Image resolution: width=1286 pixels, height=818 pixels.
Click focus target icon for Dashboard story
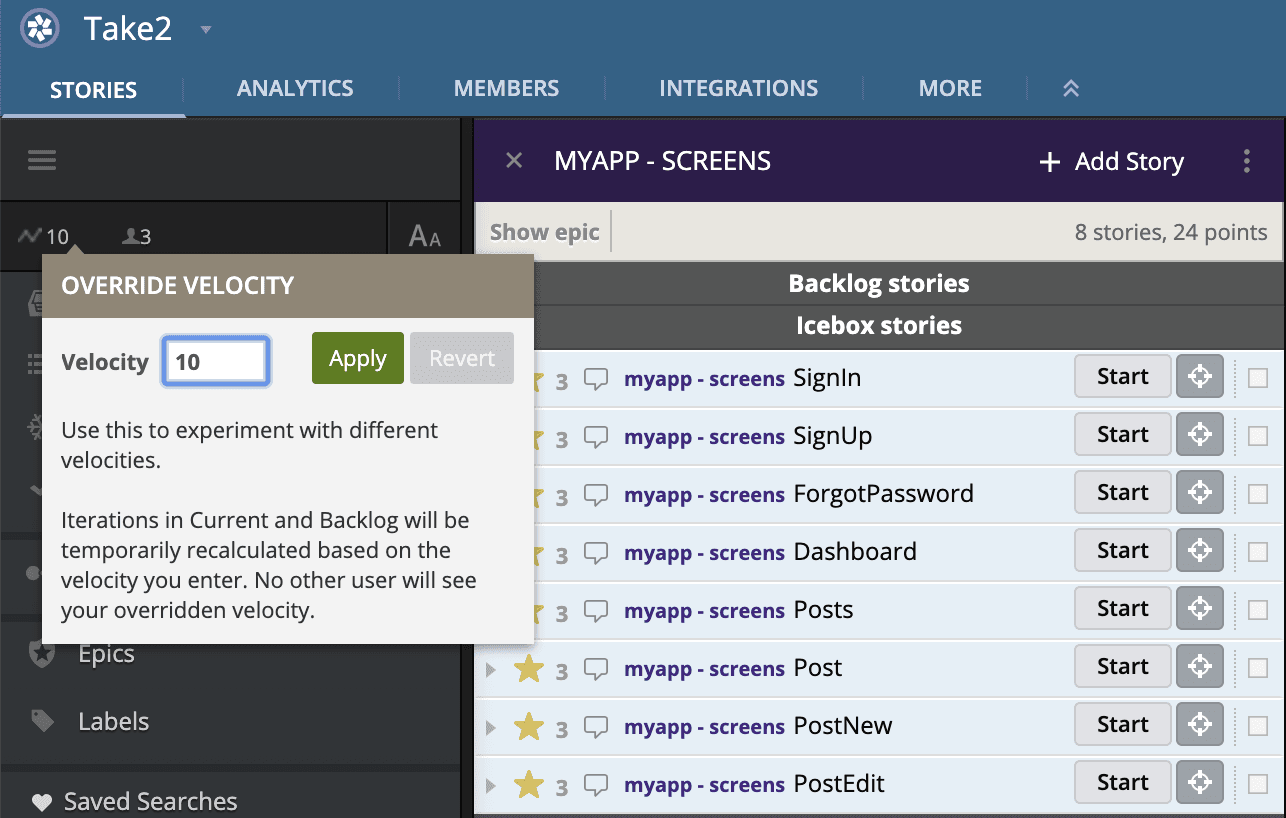coord(1199,551)
